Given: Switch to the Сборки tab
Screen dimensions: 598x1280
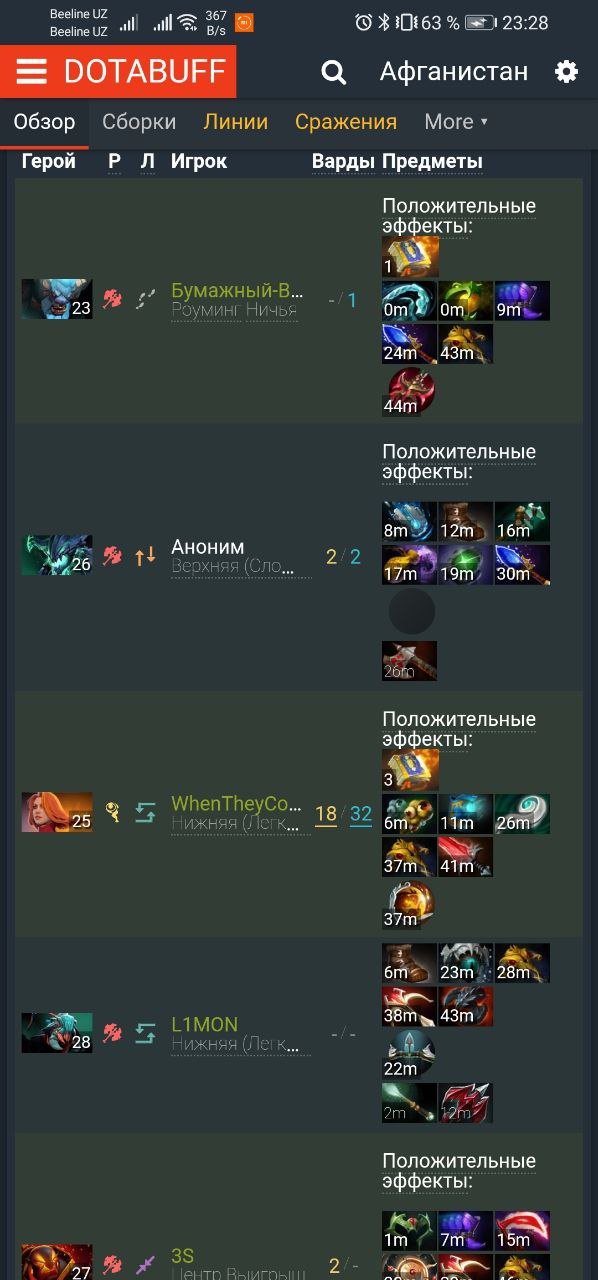Looking at the screenshot, I should (139, 122).
